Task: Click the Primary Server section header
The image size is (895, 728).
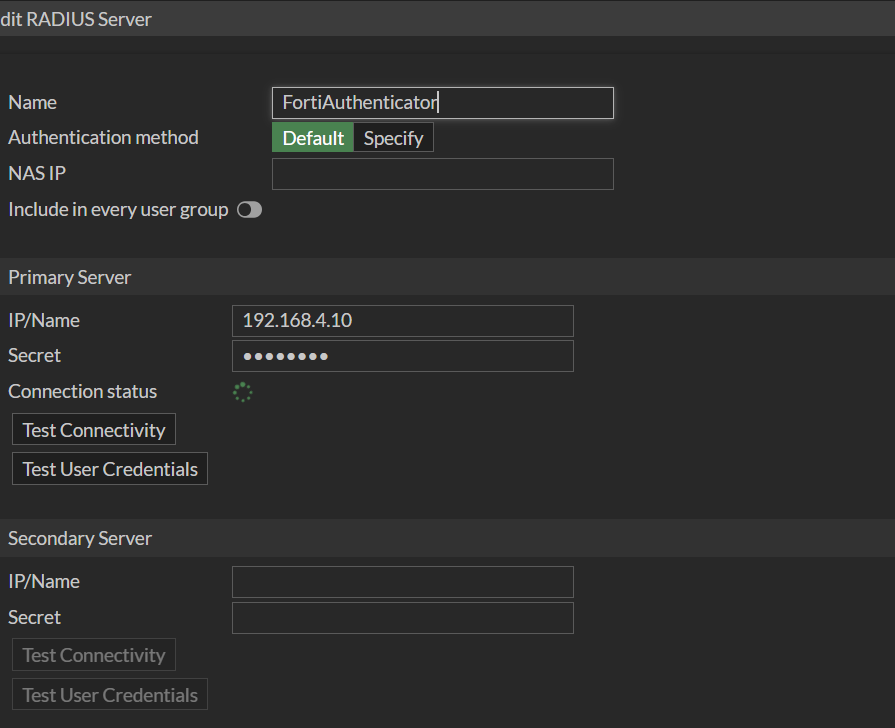Action: pos(69,277)
